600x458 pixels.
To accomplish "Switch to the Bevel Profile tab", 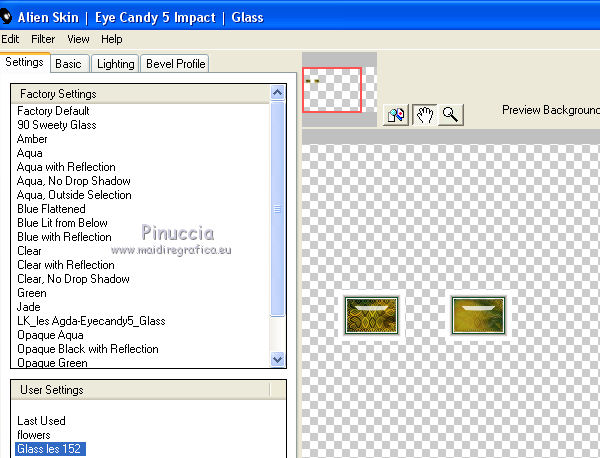I will tap(176, 64).
